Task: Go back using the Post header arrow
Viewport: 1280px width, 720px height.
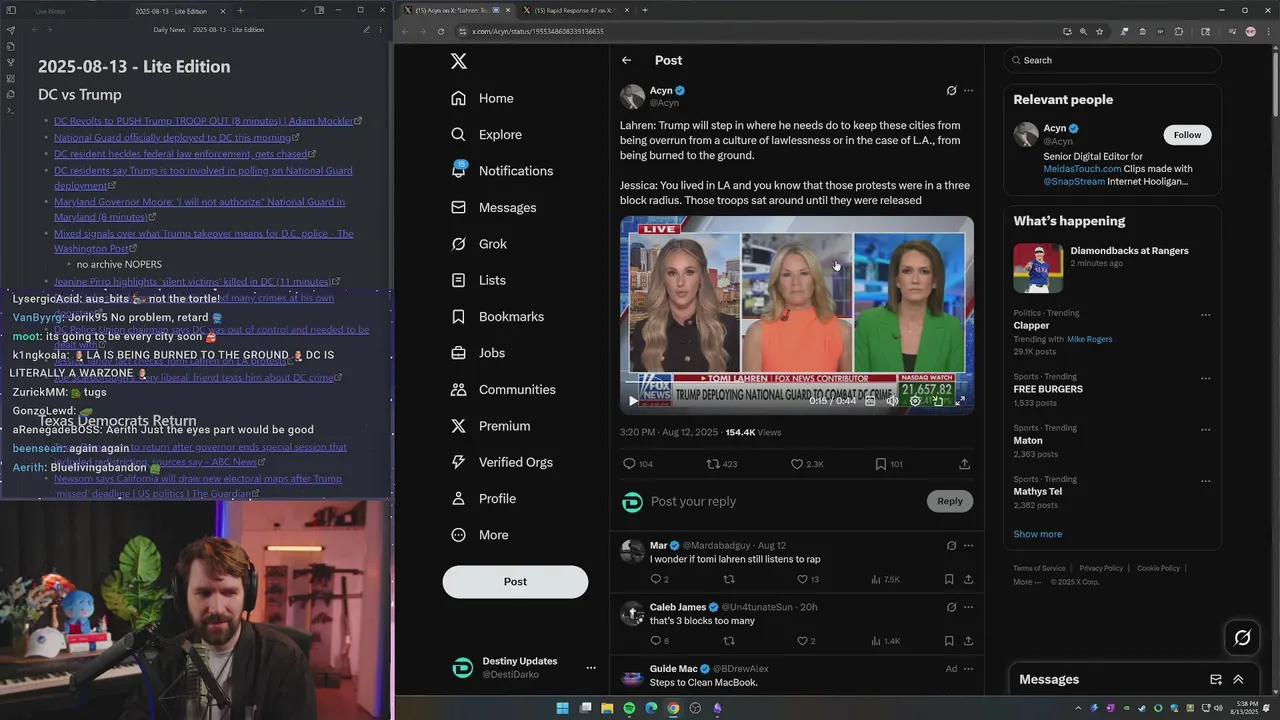Action: [x=626, y=60]
